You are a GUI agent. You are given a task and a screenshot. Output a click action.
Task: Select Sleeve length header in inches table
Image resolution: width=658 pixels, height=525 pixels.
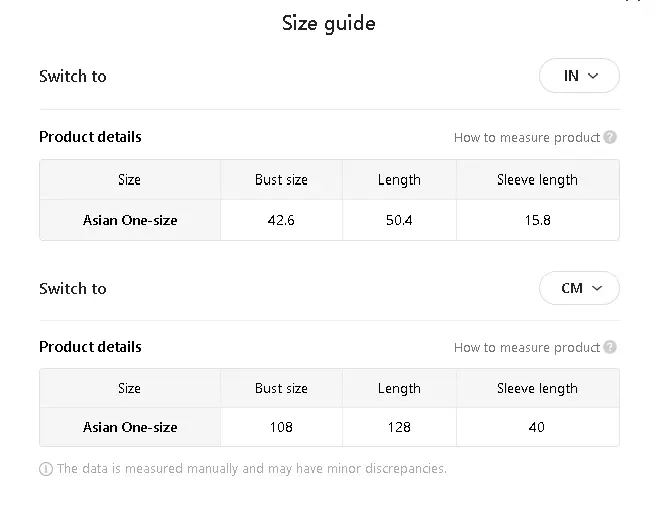click(538, 180)
